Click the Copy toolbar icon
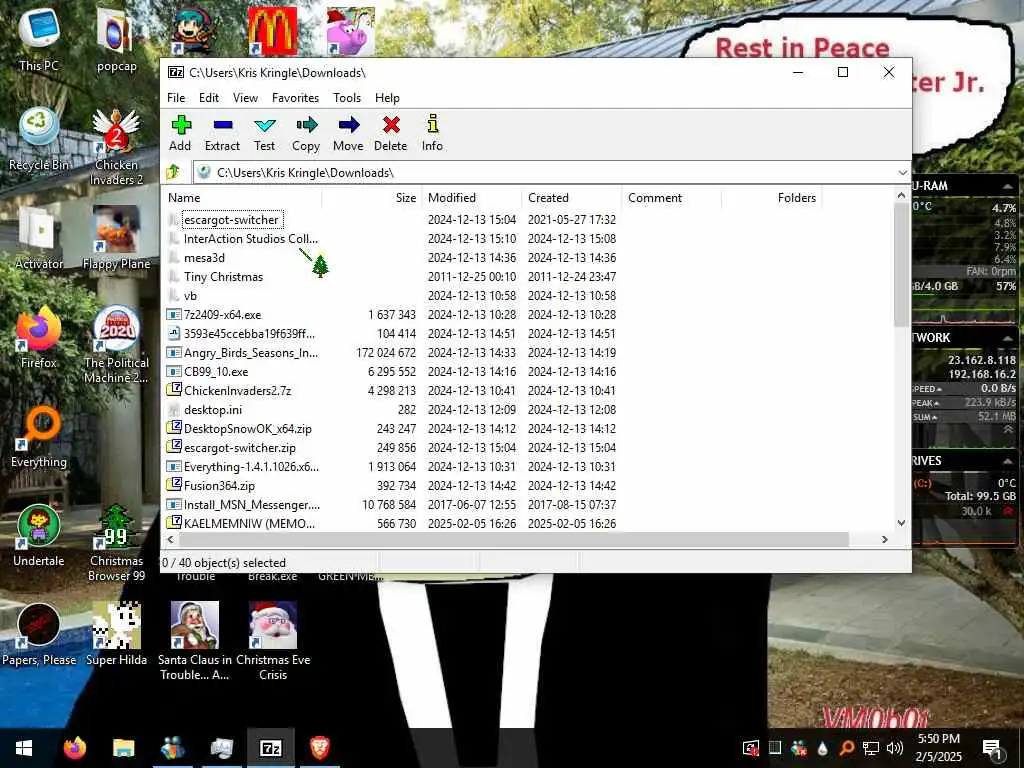The height and width of the screenshot is (768, 1024). click(306, 133)
